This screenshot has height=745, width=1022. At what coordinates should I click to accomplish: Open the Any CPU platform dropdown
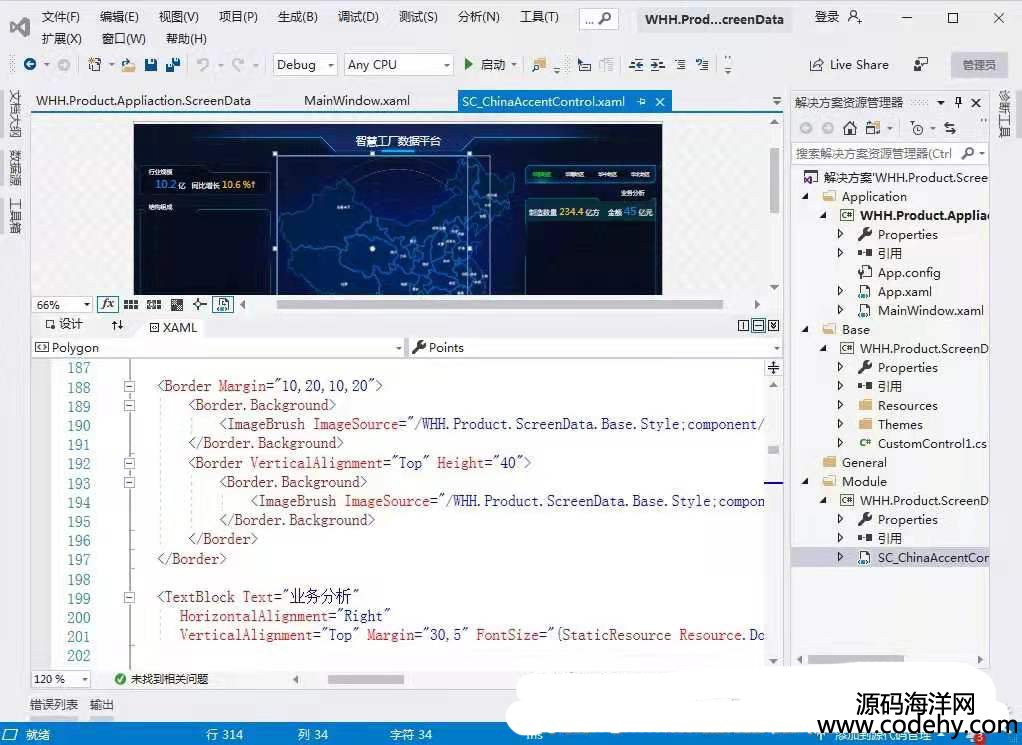398,65
